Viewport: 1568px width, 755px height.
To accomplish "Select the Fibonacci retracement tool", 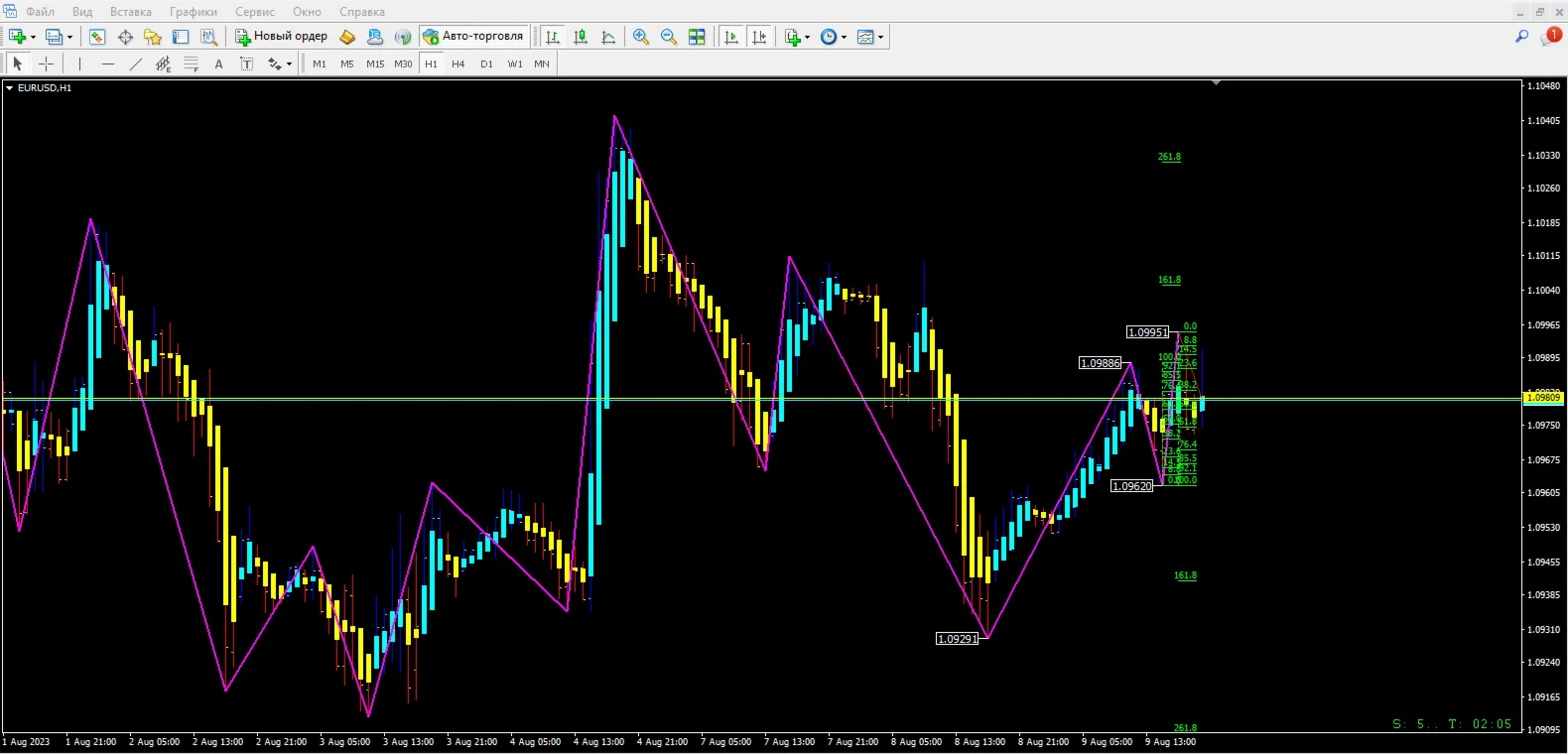I will coord(192,63).
